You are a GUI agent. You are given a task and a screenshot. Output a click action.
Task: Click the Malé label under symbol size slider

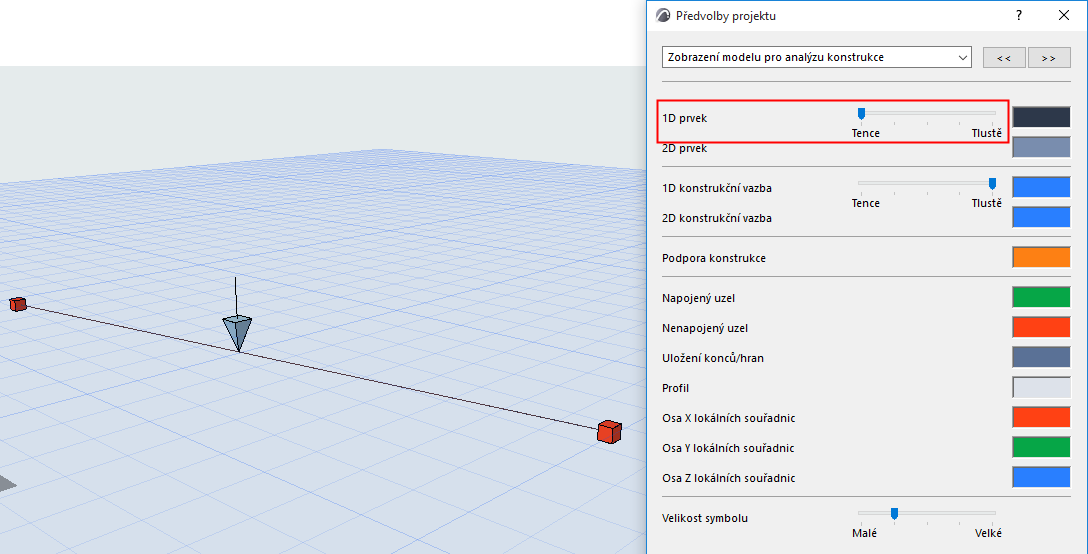click(x=865, y=533)
